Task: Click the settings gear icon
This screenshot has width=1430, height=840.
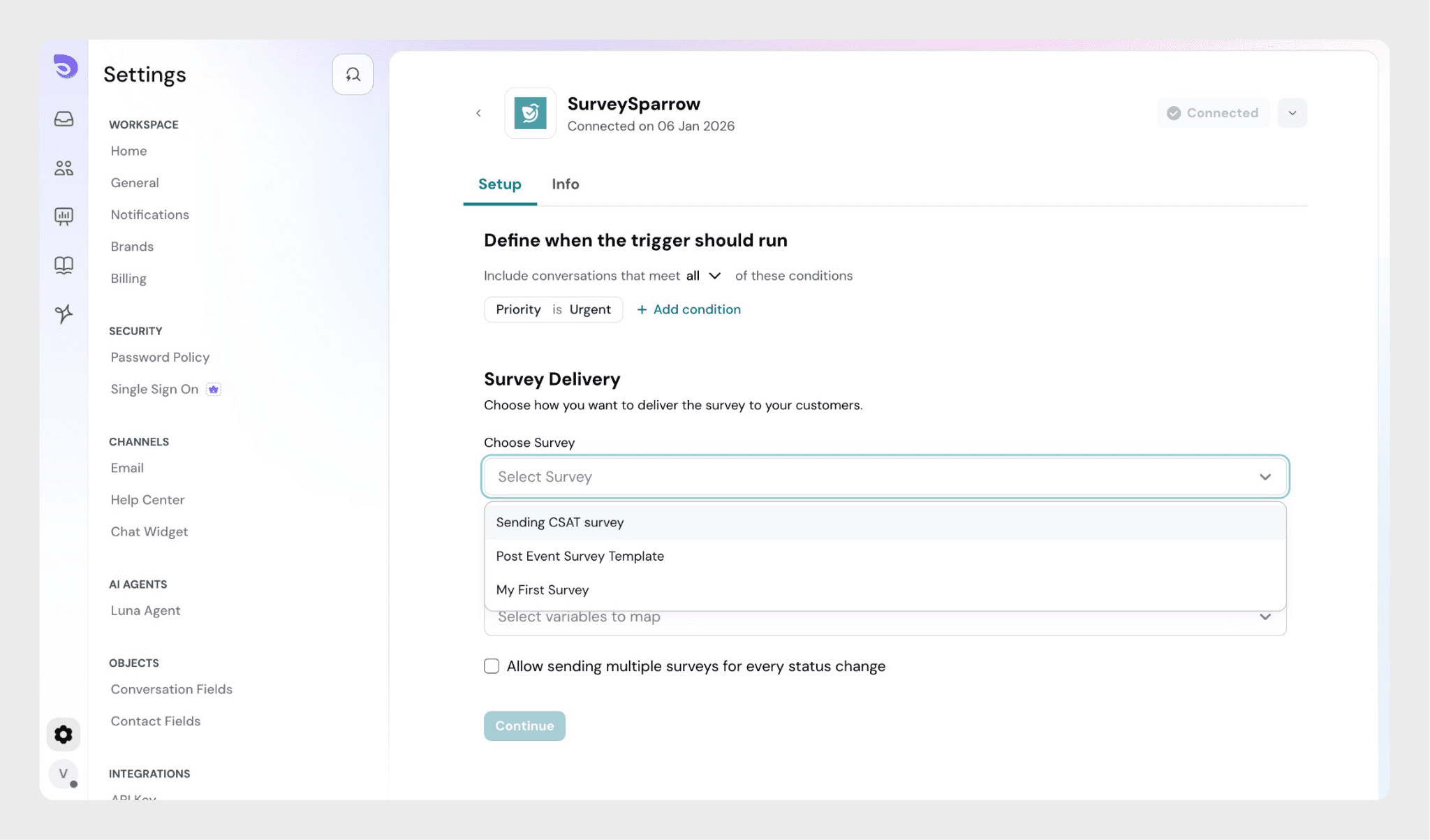Action: point(64,735)
